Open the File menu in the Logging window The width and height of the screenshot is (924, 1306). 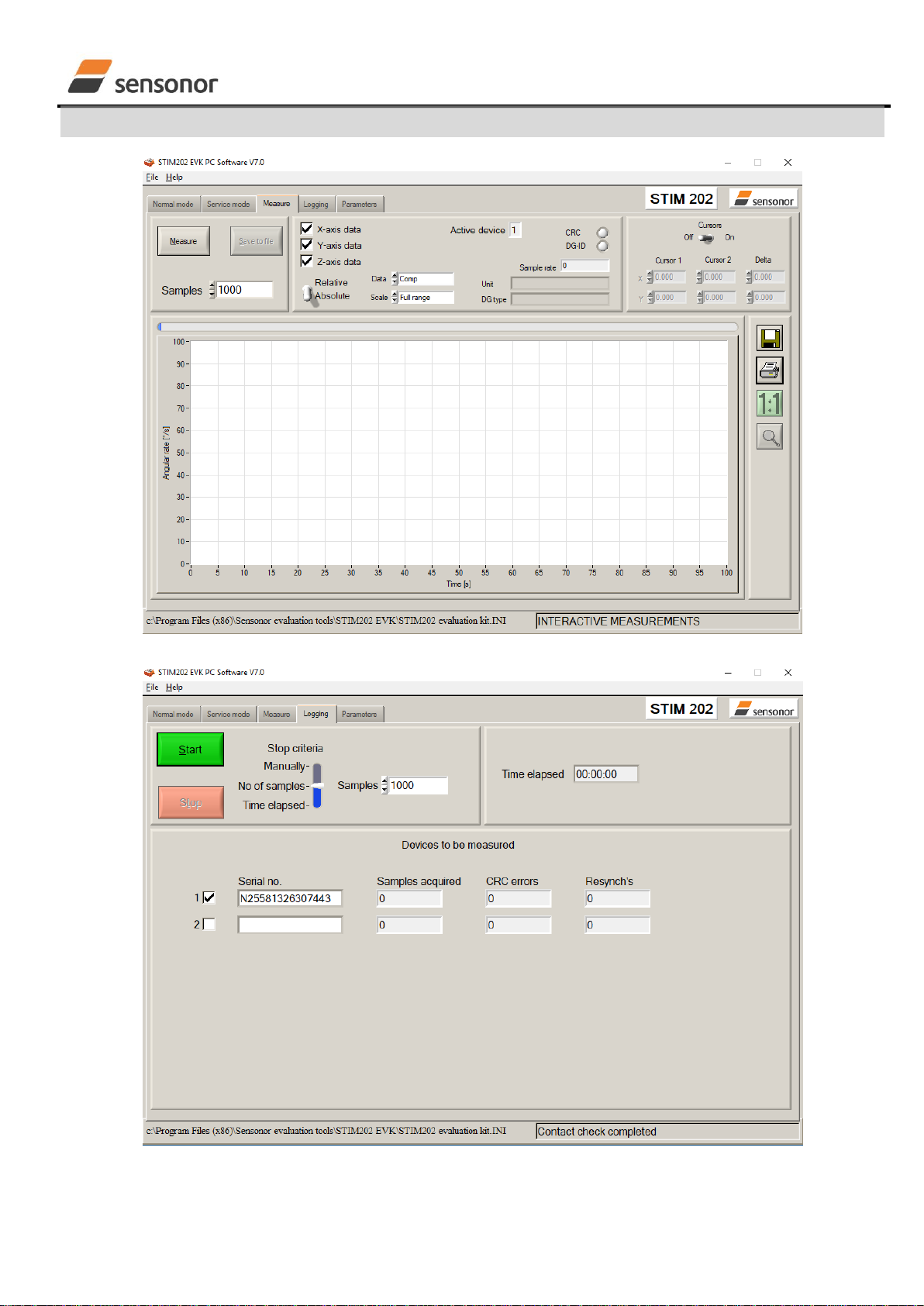(x=152, y=687)
